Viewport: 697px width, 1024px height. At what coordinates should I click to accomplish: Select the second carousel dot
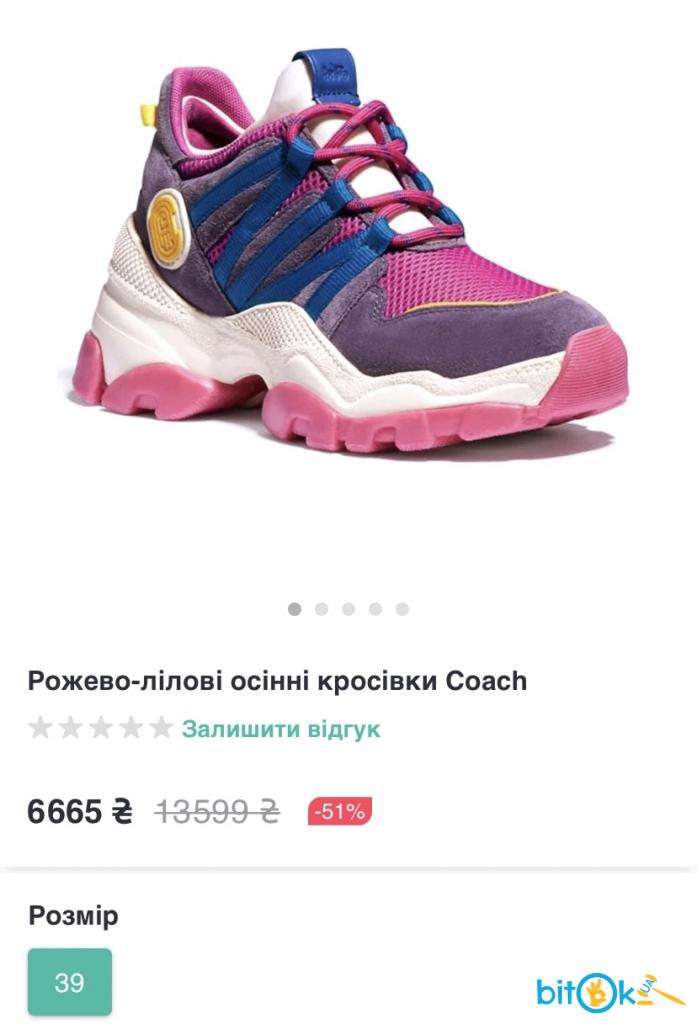tap(321, 609)
